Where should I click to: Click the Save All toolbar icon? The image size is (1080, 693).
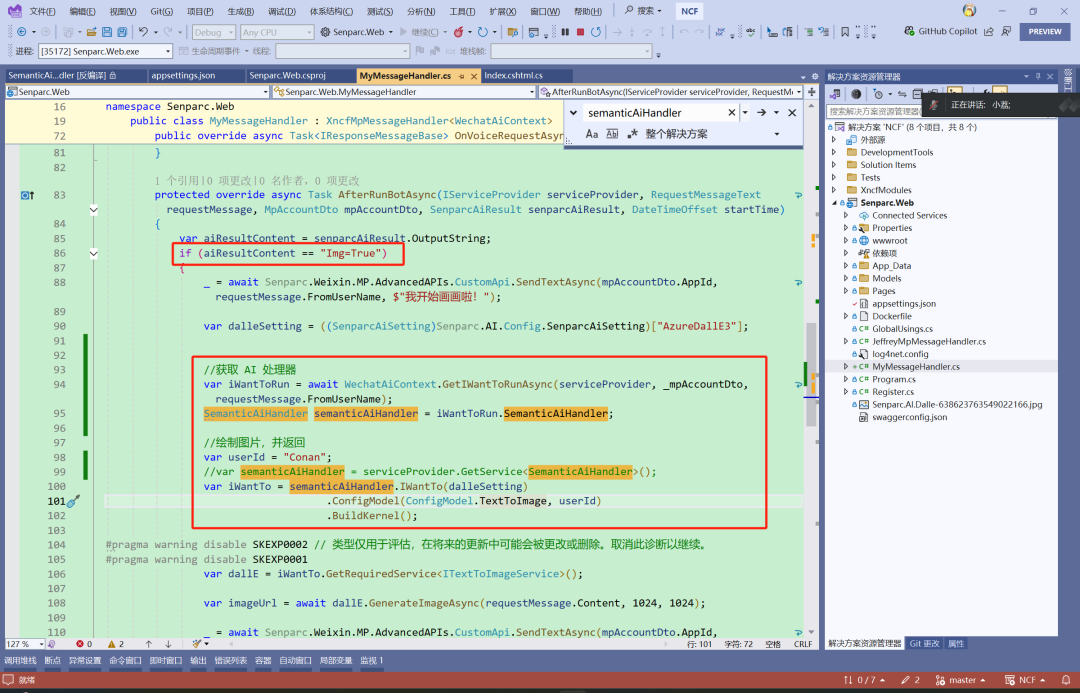click(x=122, y=32)
